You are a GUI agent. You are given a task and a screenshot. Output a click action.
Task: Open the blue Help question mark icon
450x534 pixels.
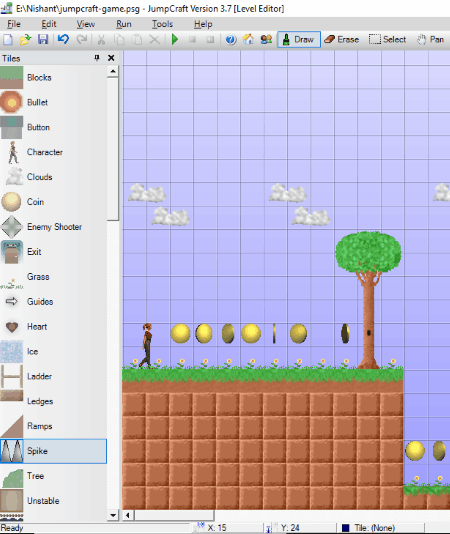(x=231, y=40)
